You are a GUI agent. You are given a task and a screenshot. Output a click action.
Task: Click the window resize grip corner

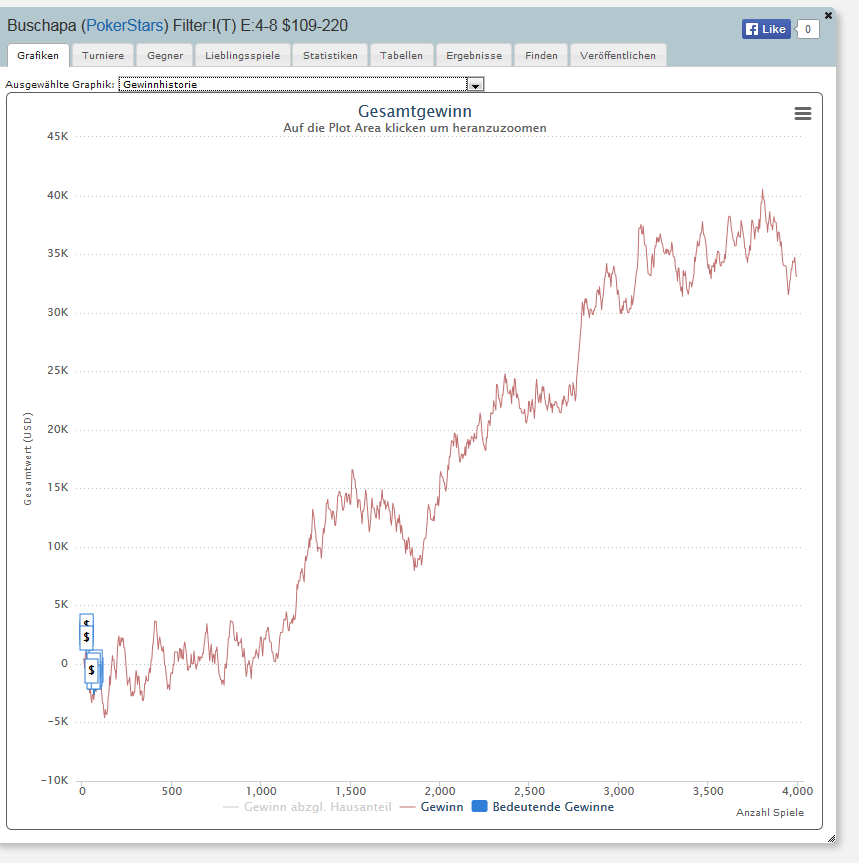(831, 838)
